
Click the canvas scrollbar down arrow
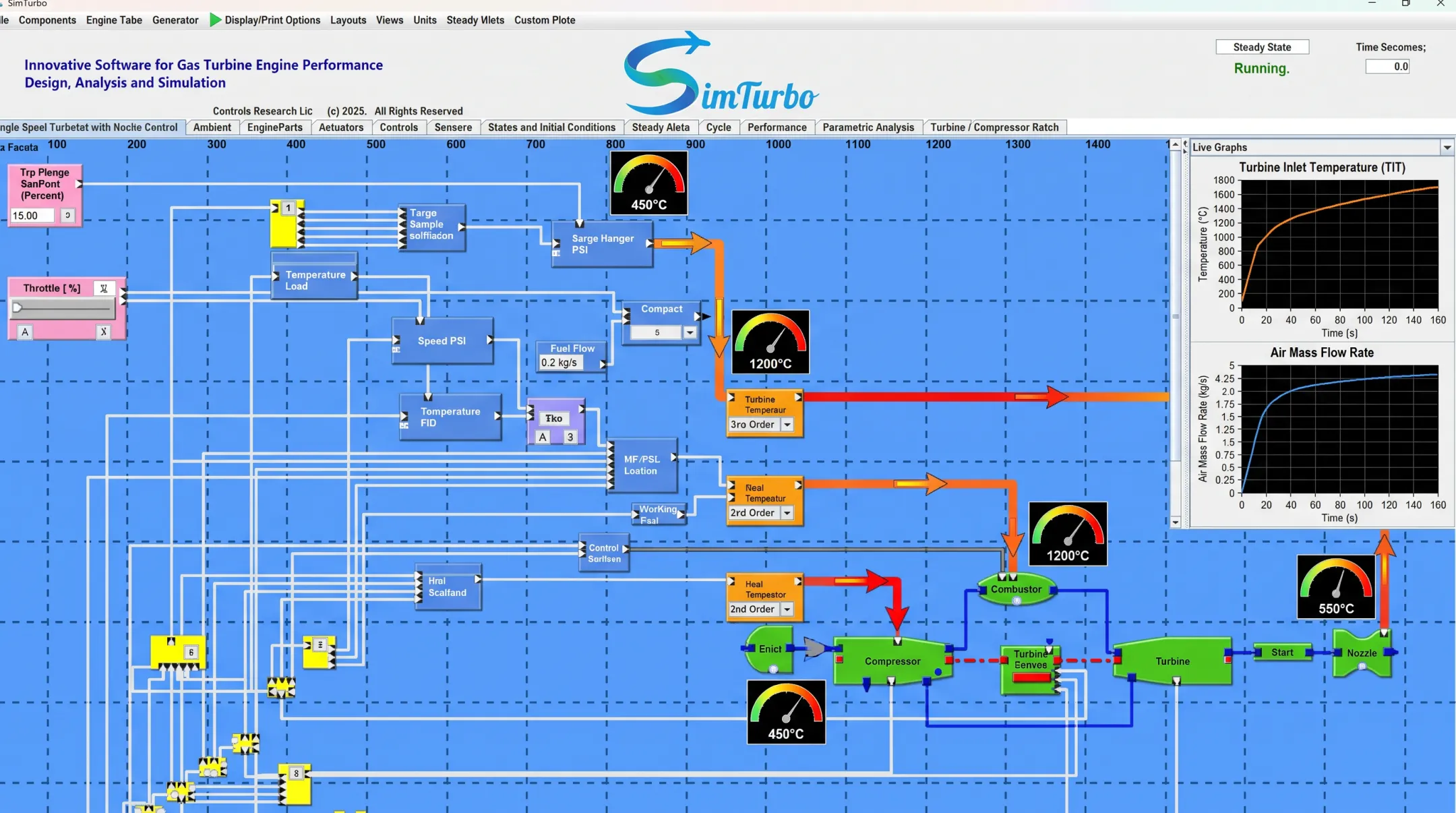click(x=1176, y=522)
